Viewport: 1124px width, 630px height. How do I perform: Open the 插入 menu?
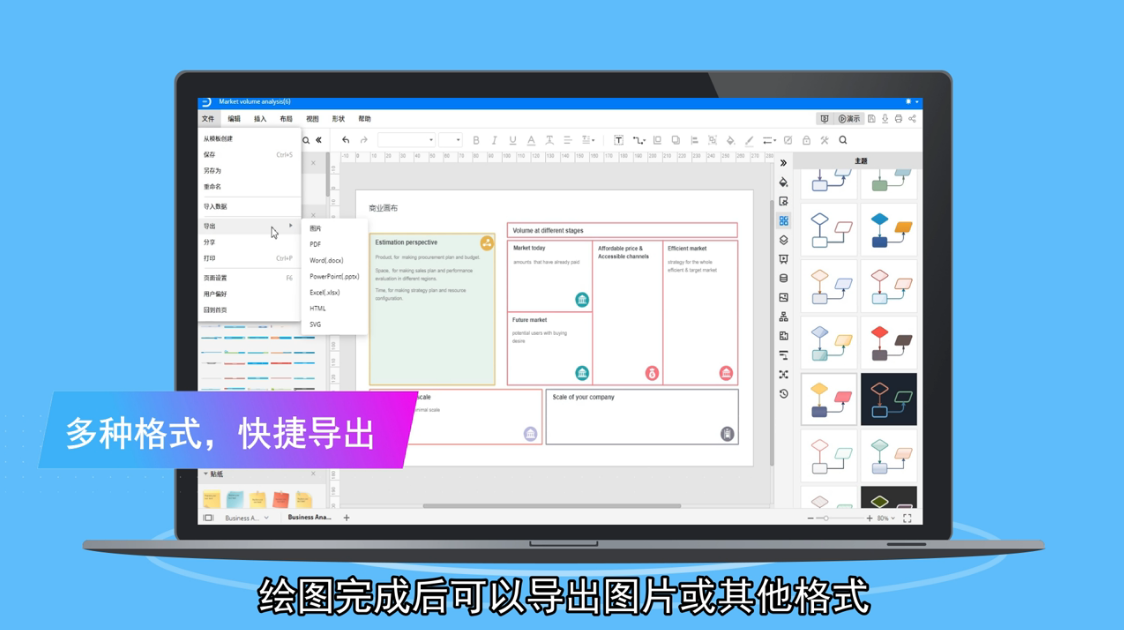click(259, 119)
